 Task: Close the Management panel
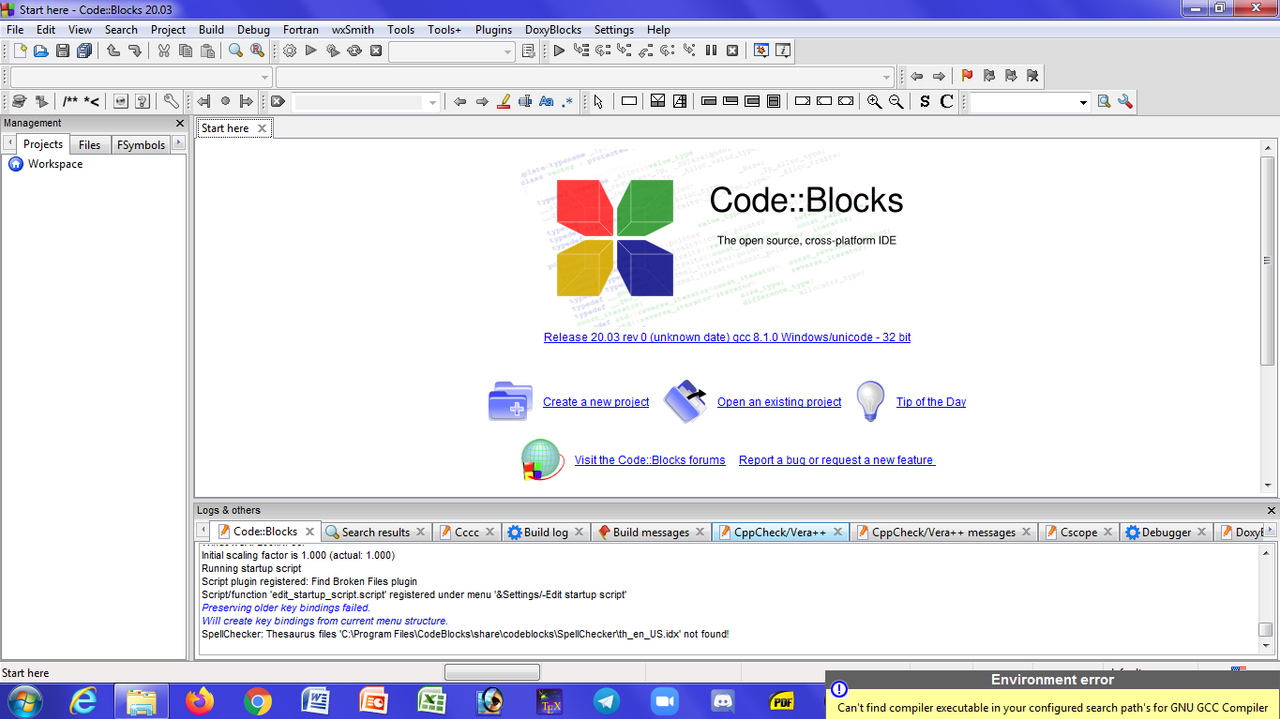pos(180,123)
